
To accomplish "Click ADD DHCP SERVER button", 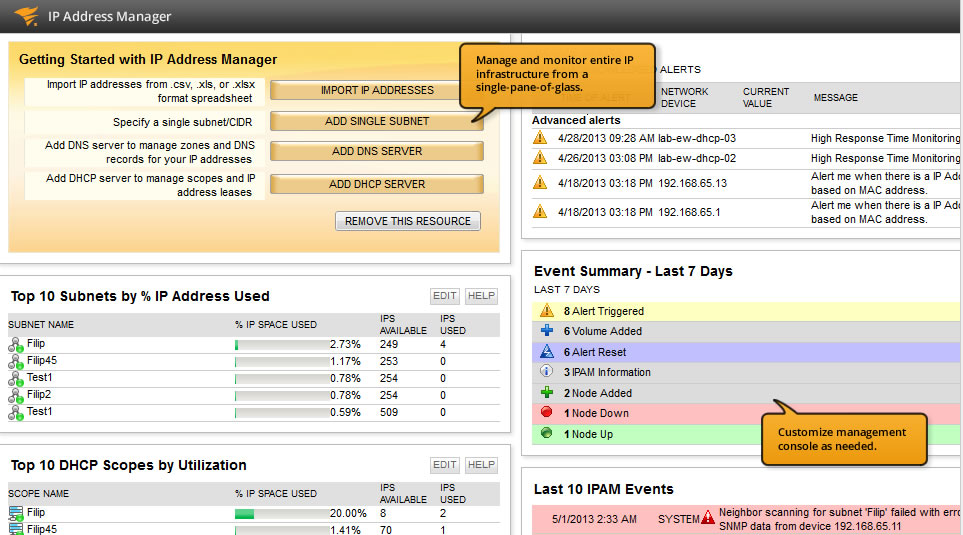I will coord(376,184).
